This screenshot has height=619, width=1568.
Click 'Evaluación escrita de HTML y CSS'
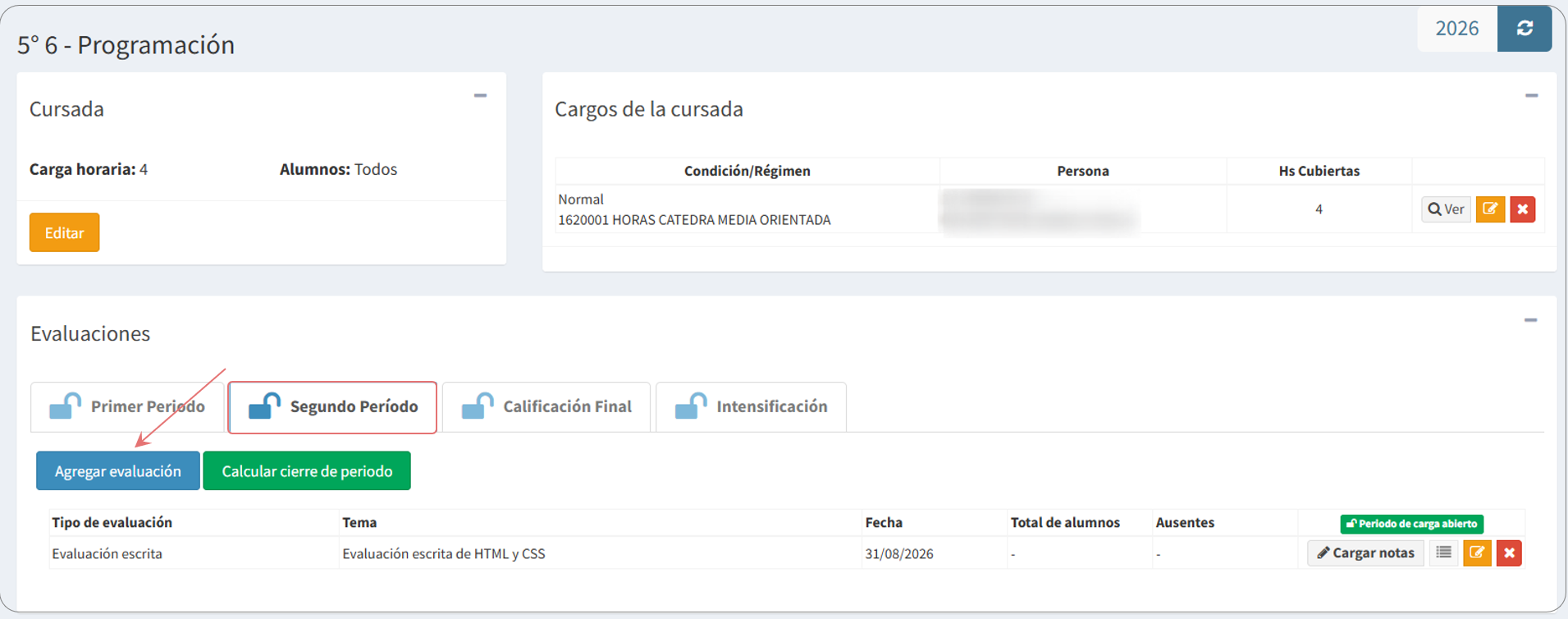(x=444, y=554)
